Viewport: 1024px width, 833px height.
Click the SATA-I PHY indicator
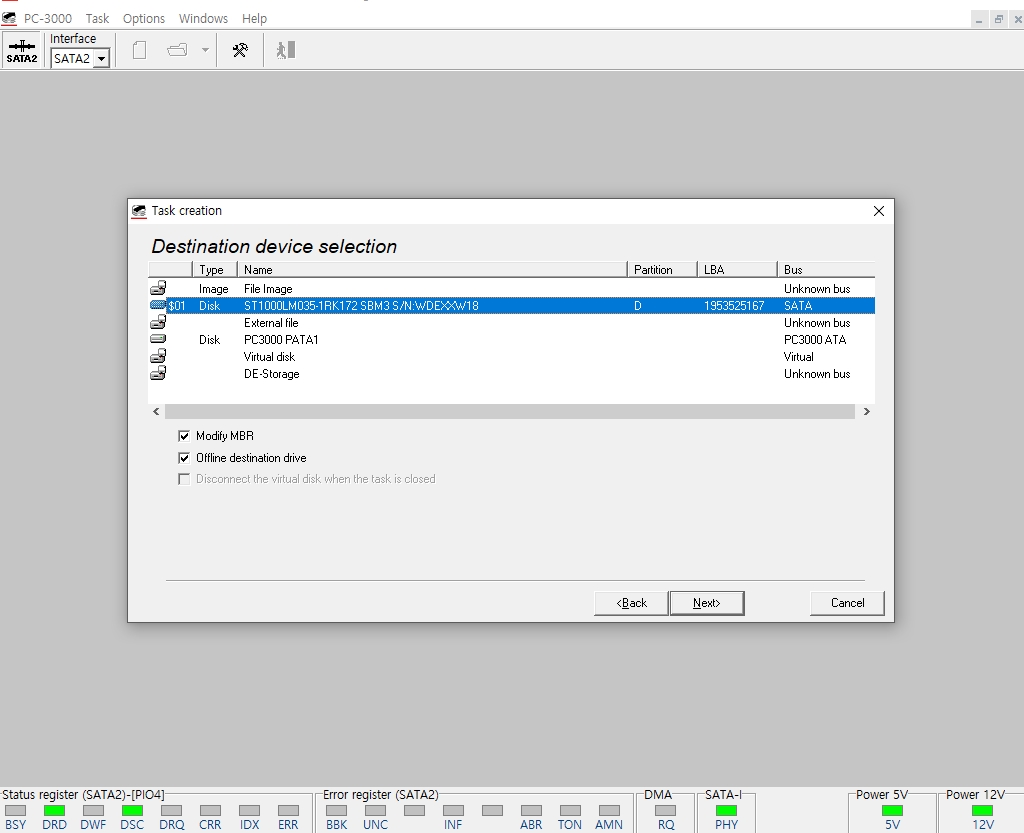point(726,810)
